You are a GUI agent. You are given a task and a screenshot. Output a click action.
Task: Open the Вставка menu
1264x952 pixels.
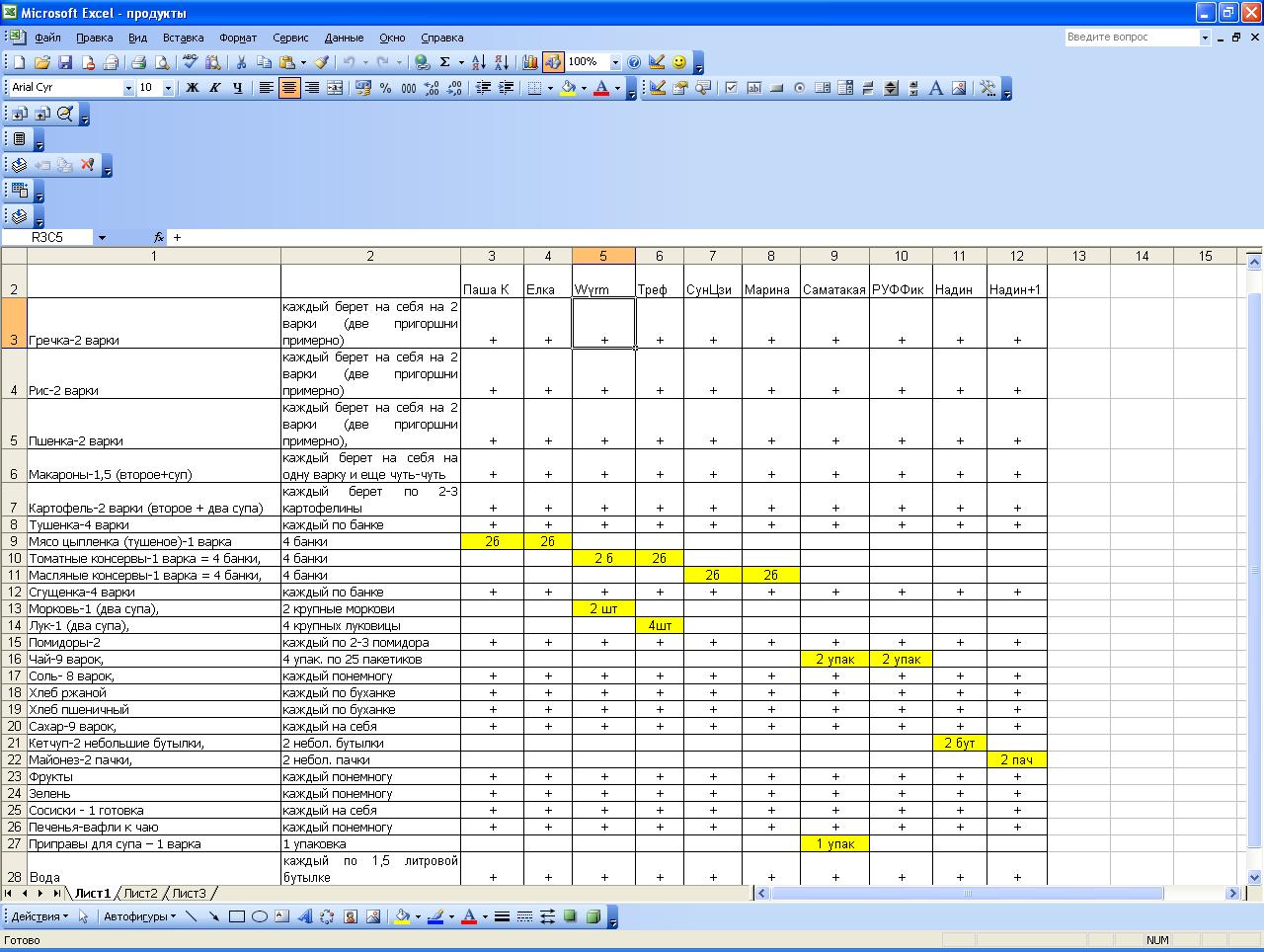click(x=183, y=38)
